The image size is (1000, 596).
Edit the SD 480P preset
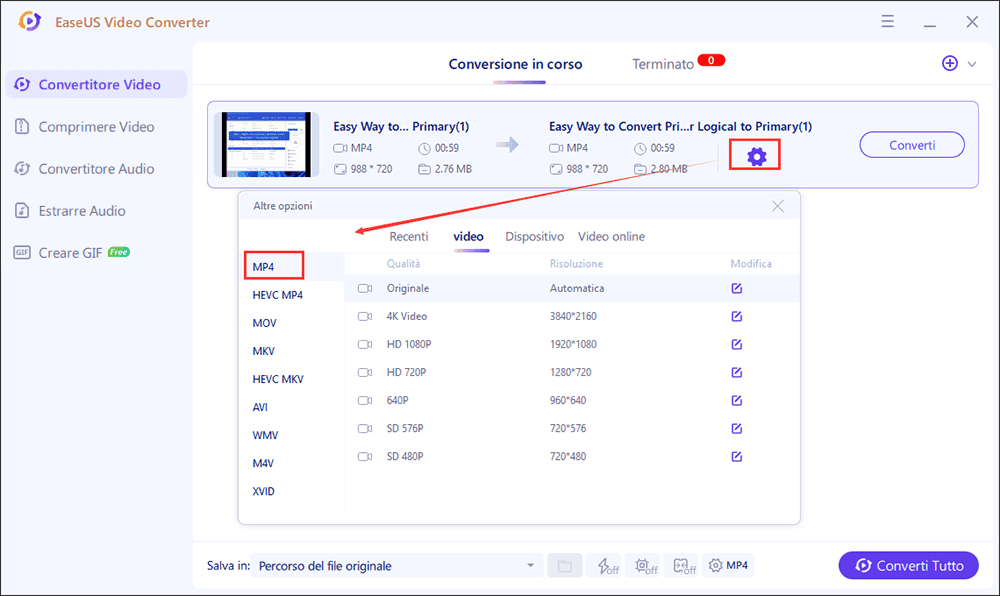[737, 456]
